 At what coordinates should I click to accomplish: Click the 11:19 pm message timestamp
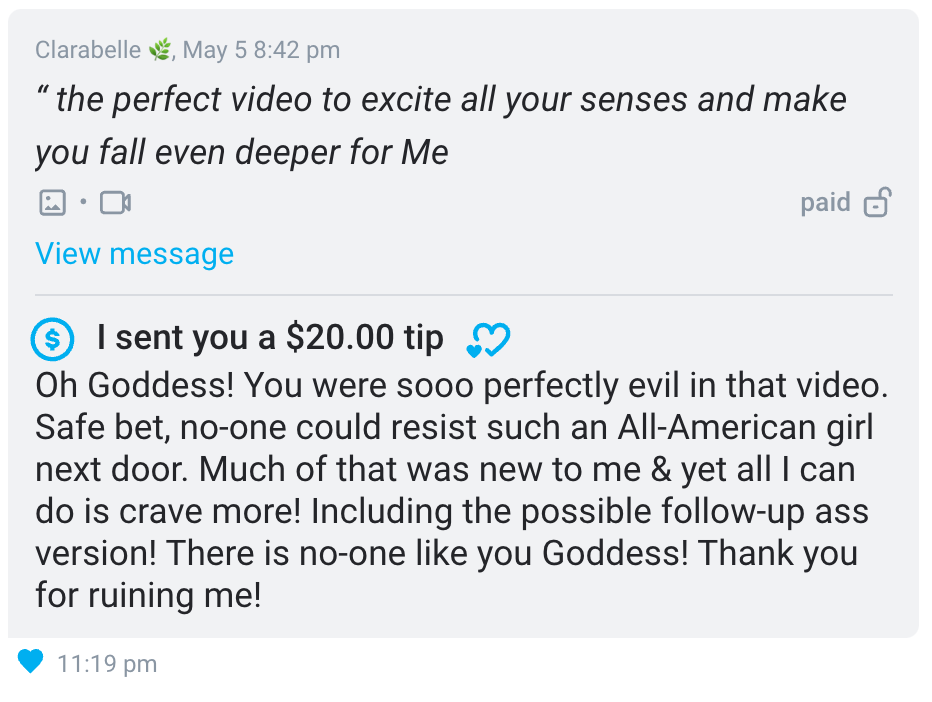[107, 664]
